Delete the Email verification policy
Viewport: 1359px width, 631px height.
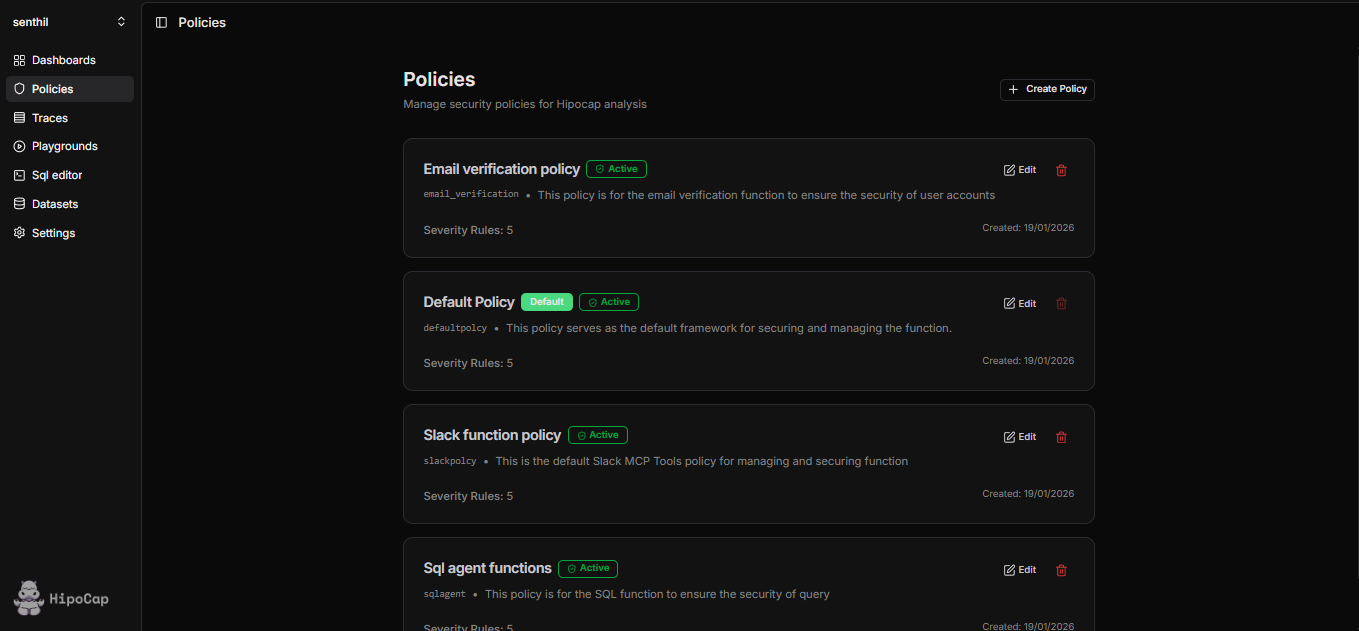(1062, 170)
